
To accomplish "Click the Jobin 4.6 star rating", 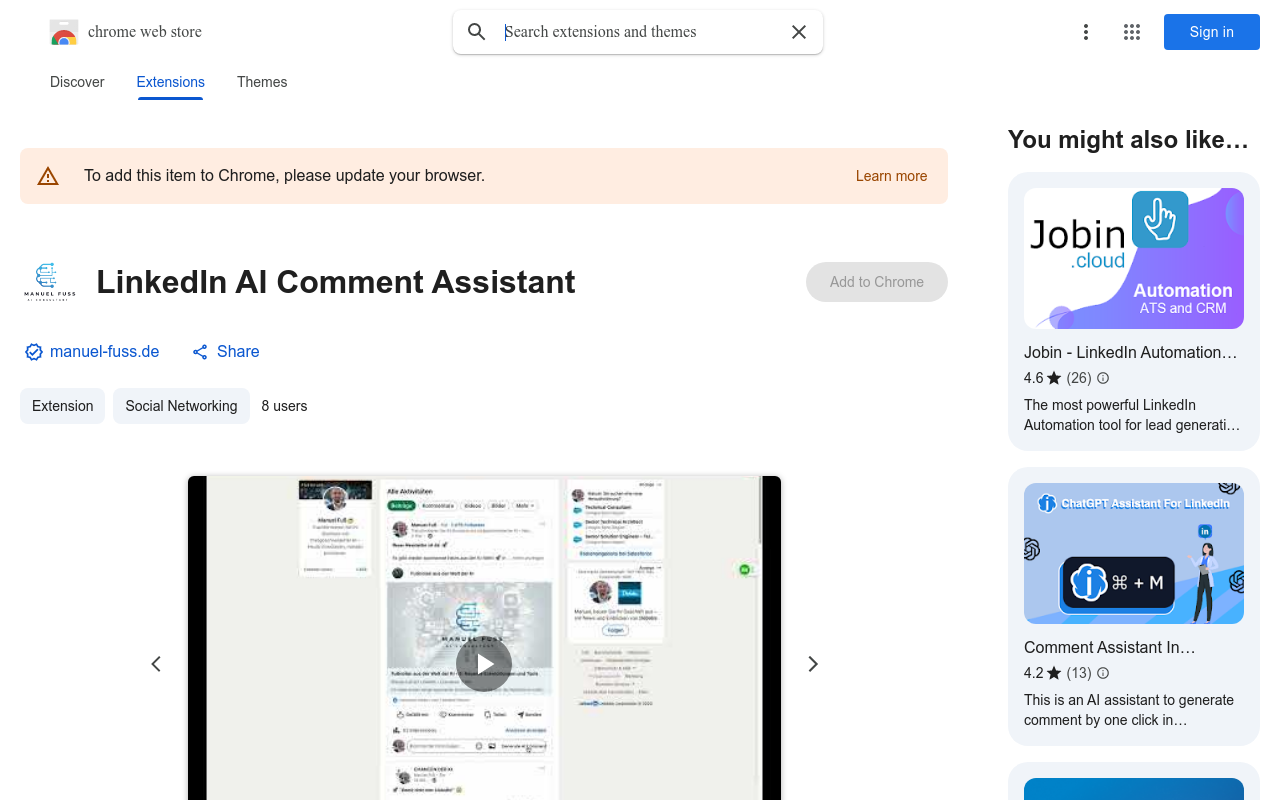I will click(1043, 378).
